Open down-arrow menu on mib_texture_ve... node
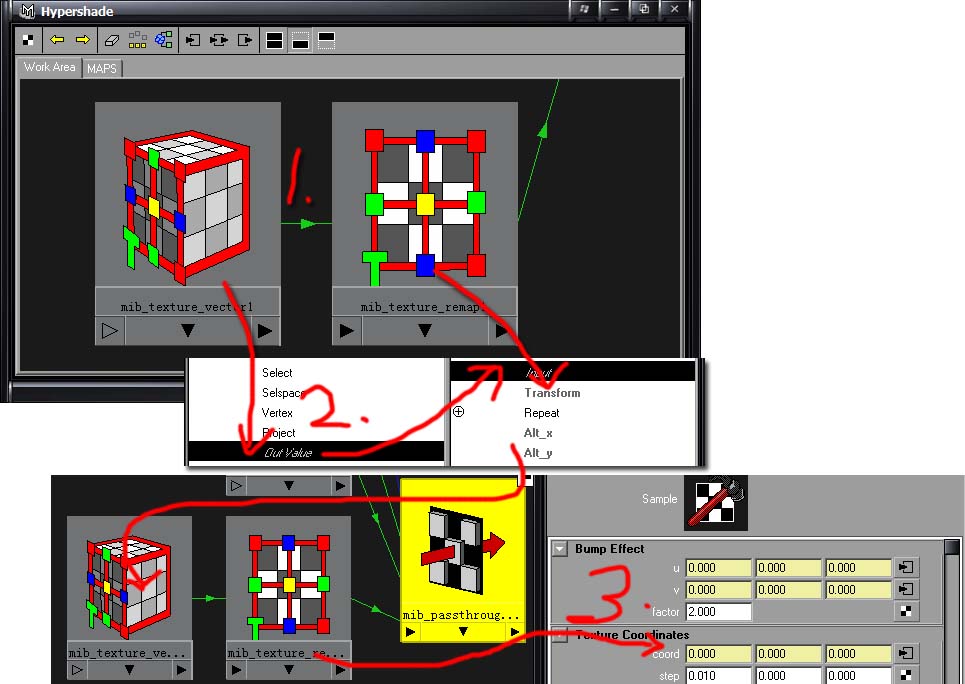Screen dimensions: 965x684 coord(129,670)
